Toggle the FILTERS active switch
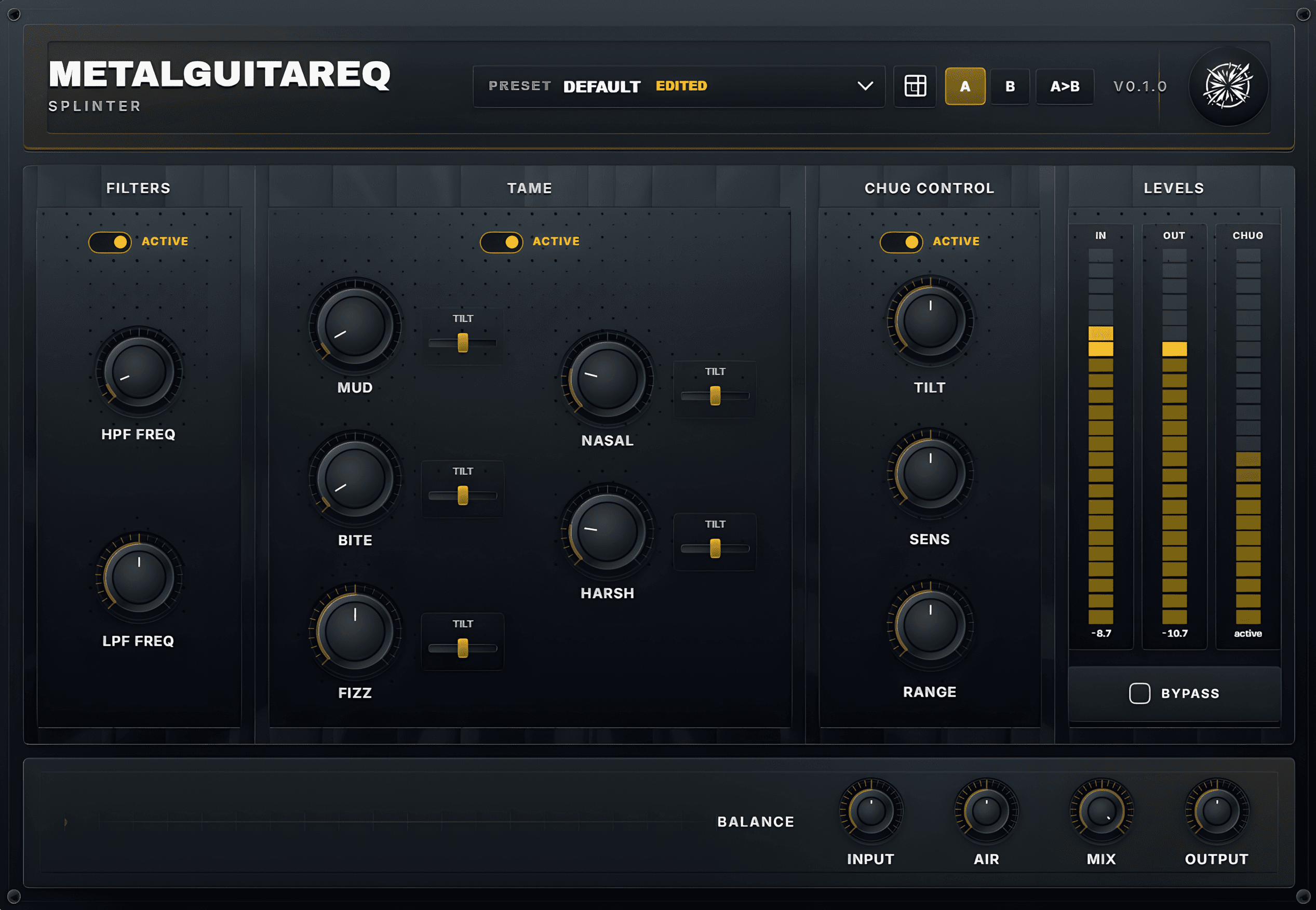 110,242
